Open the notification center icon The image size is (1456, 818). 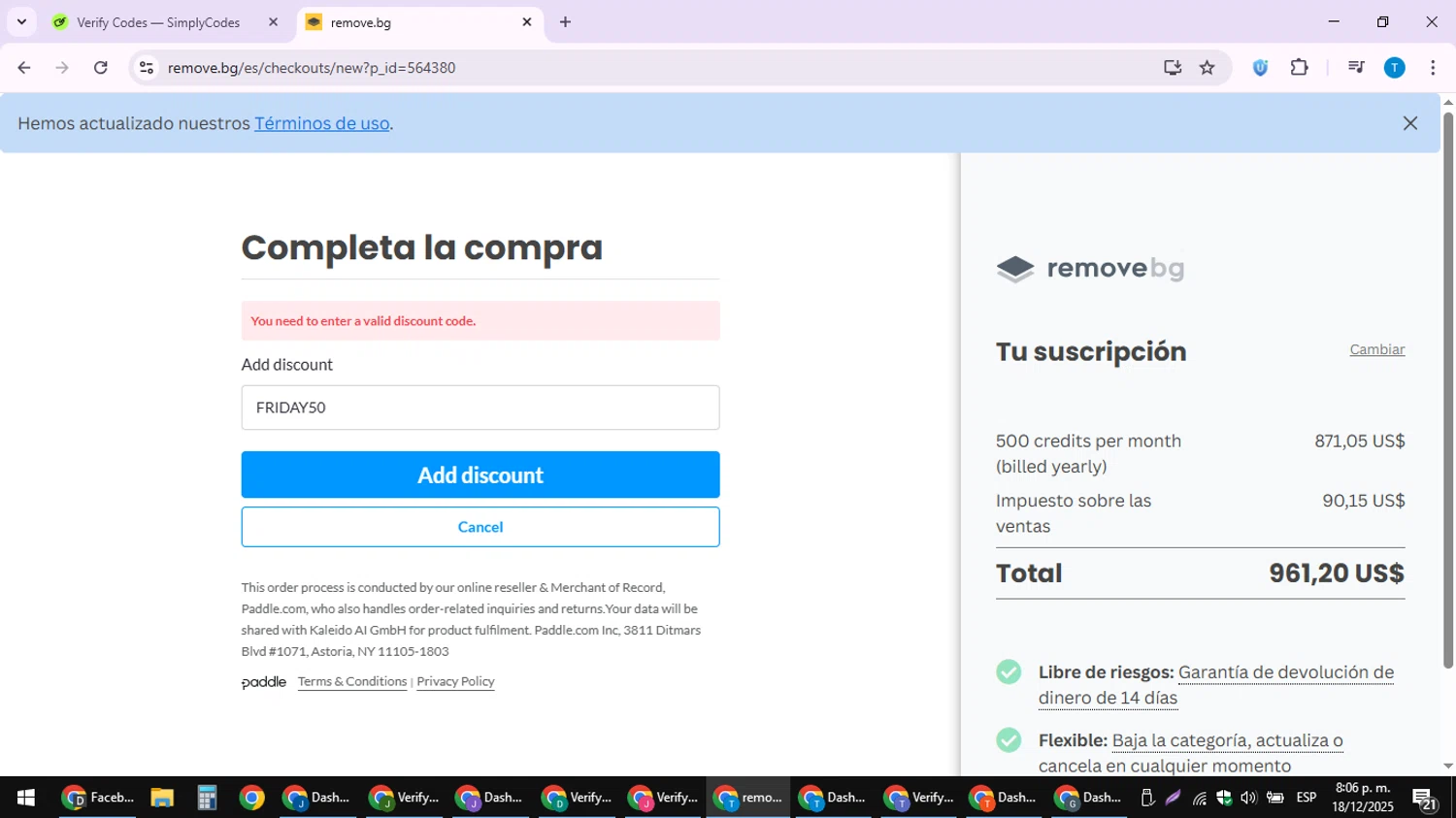(x=1425, y=799)
